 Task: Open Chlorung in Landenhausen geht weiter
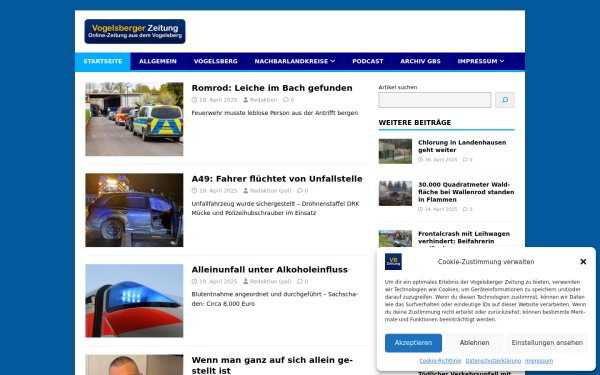[462, 146]
